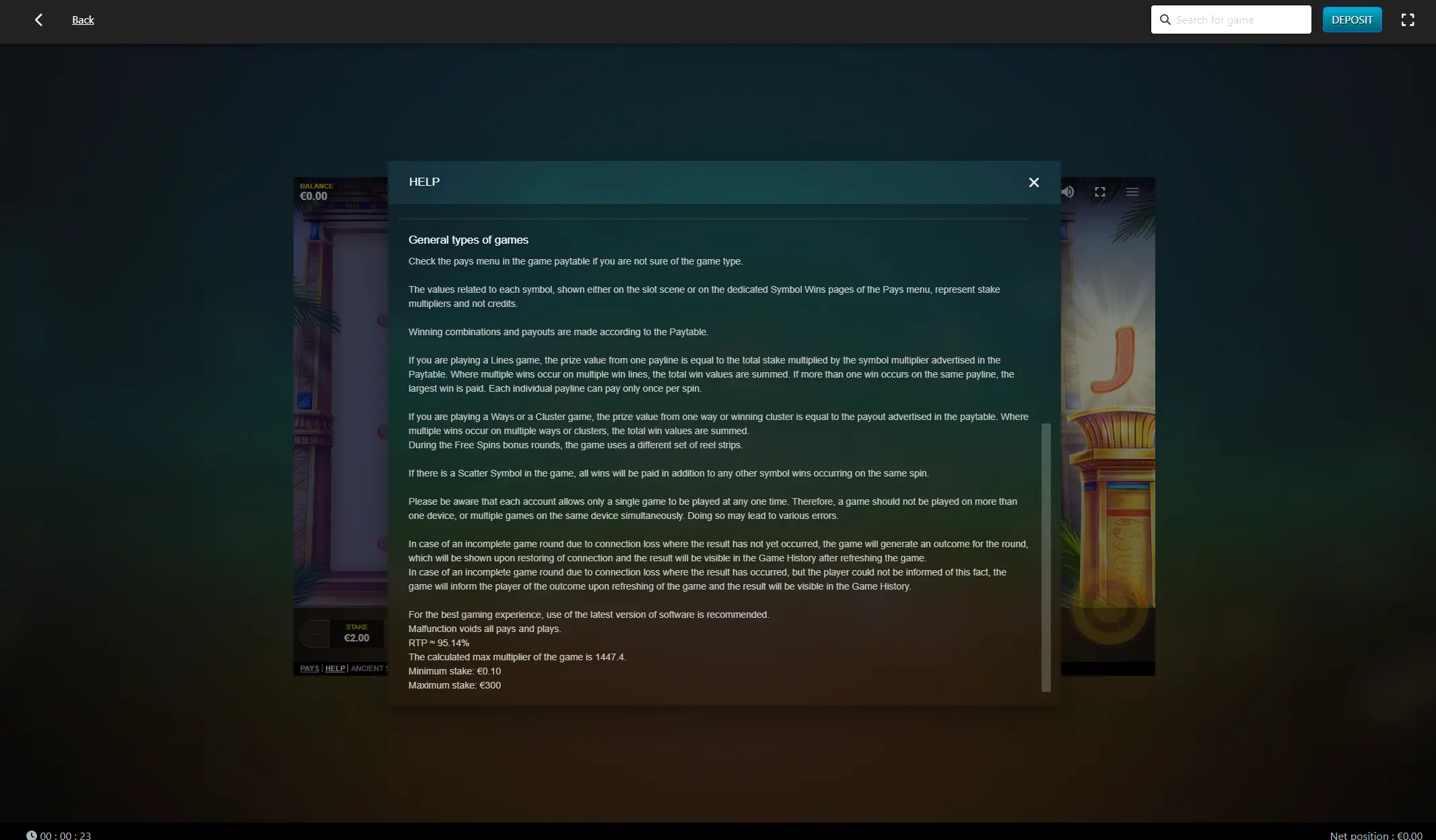Focus the Search for game field
Viewport: 1436px width, 840px height.
[1231, 20]
